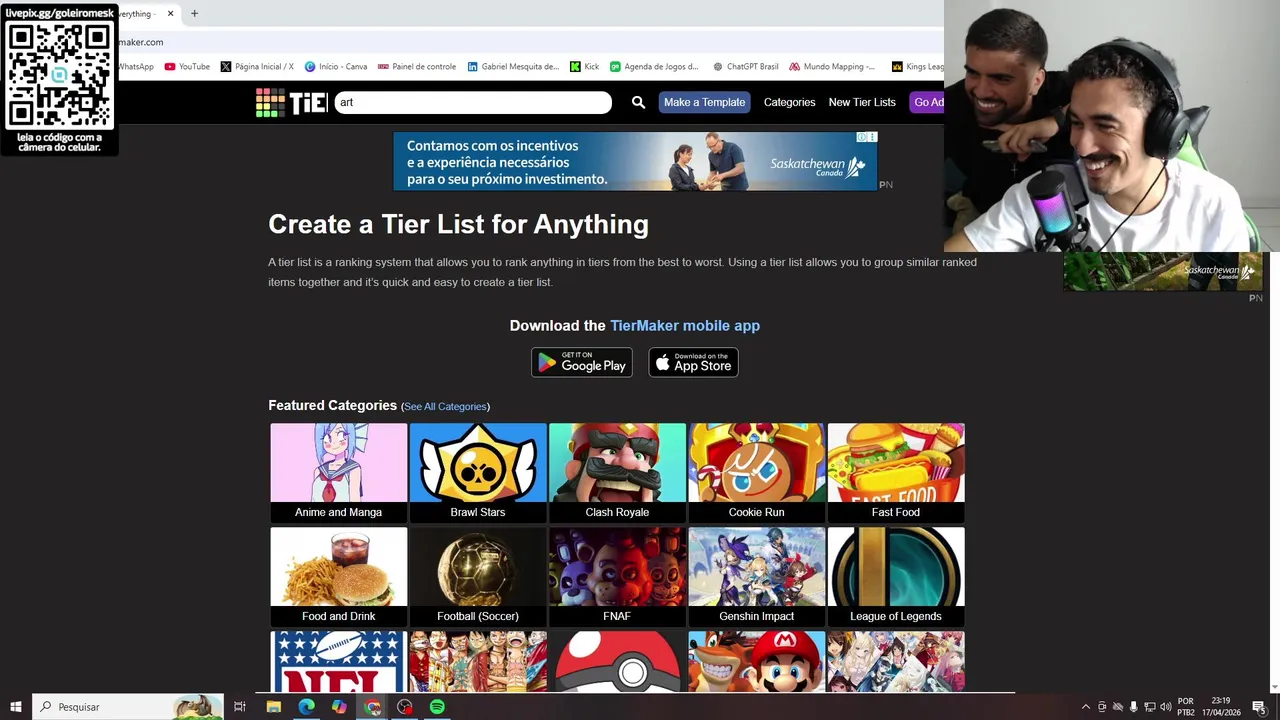Click the POR PTB2 language indicator

(1186, 706)
